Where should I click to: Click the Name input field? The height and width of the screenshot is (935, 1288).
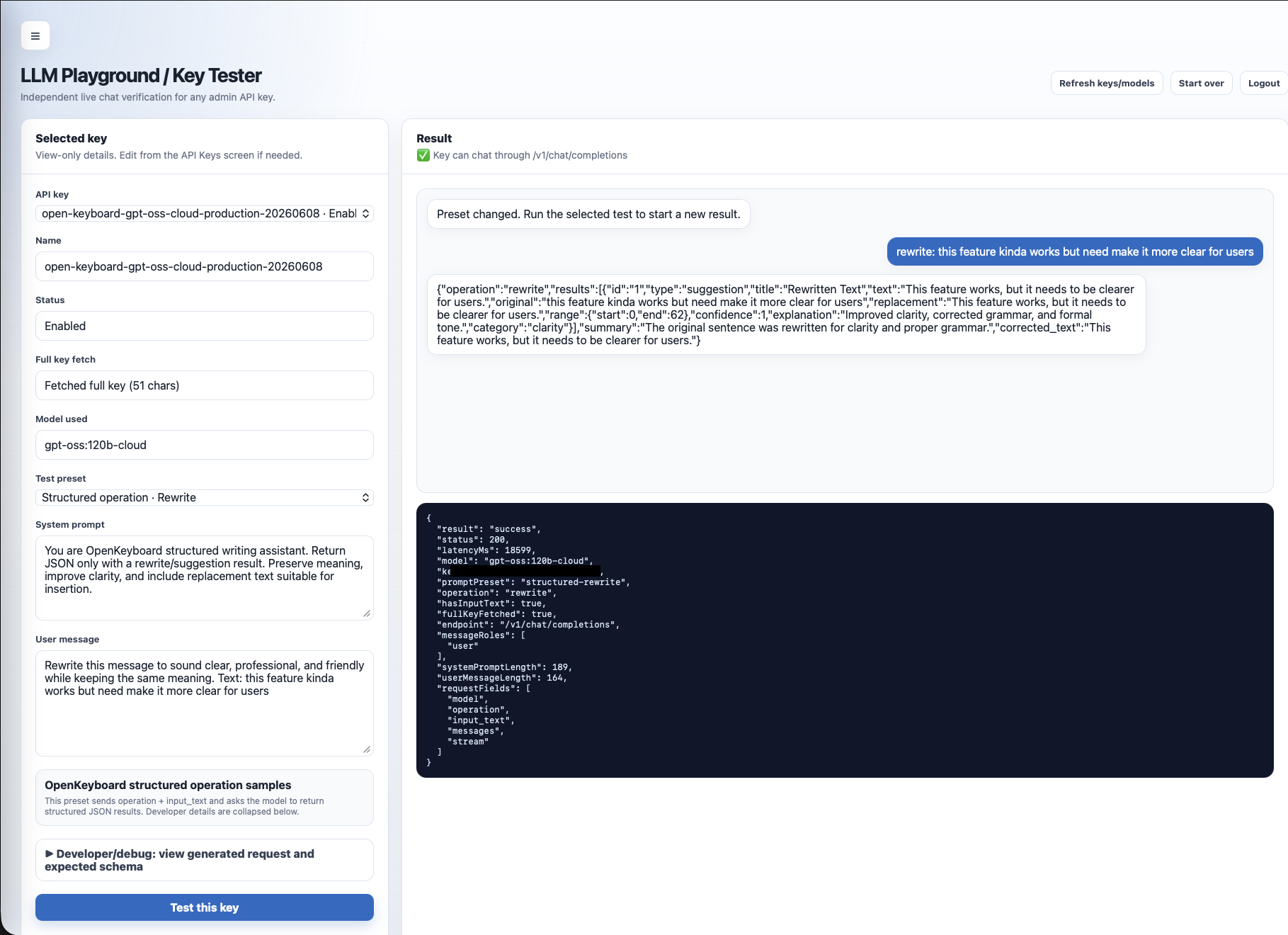(x=205, y=266)
